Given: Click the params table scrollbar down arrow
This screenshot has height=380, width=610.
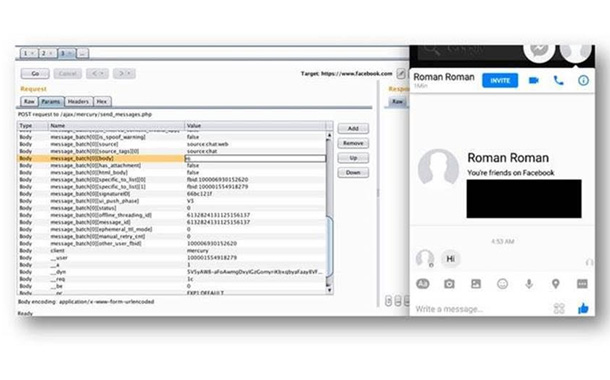Looking at the screenshot, I should (x=330, y=290).
